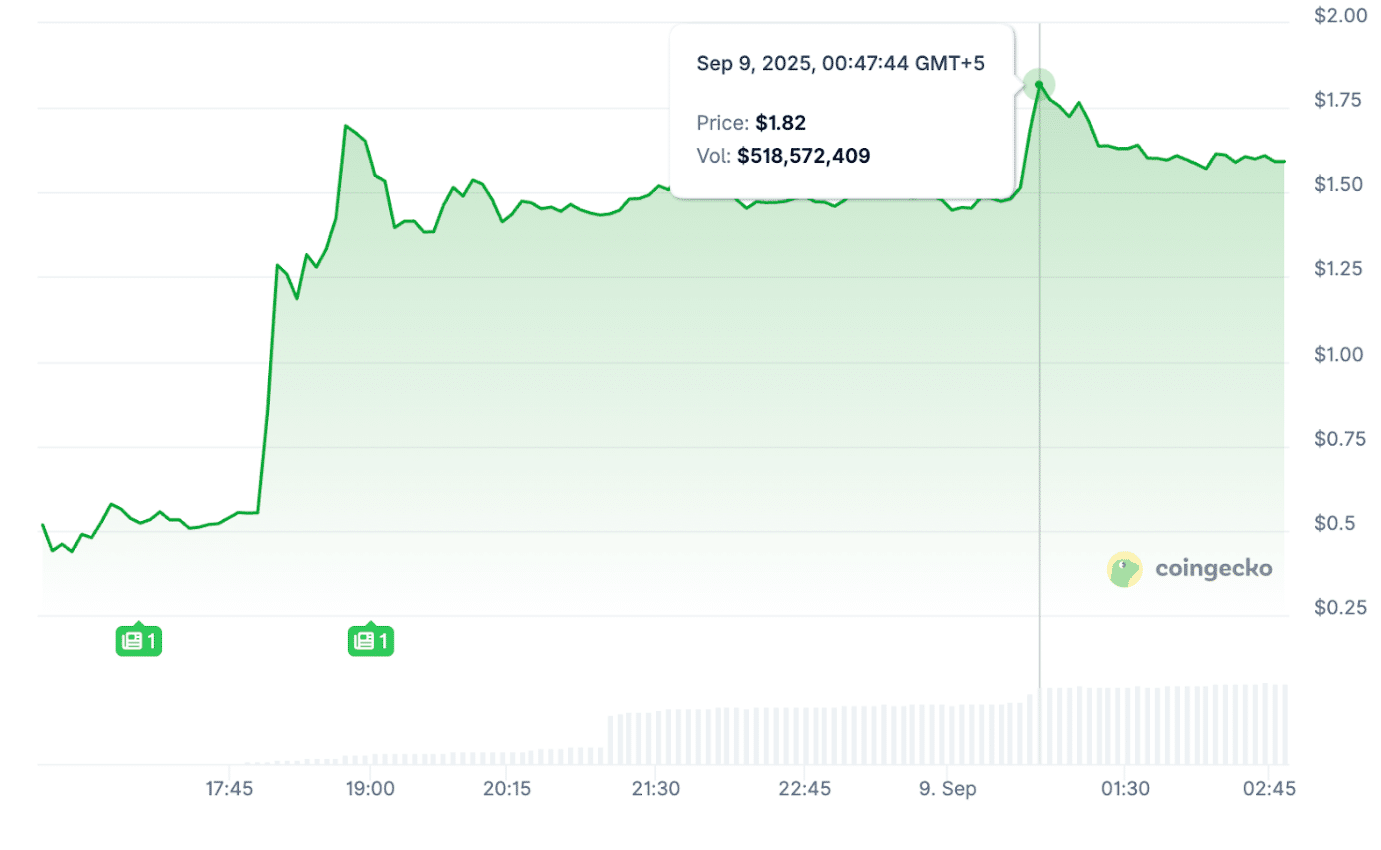
Task: Click the CoinGecko gecko mascot logo
Action: [1125, 569]
